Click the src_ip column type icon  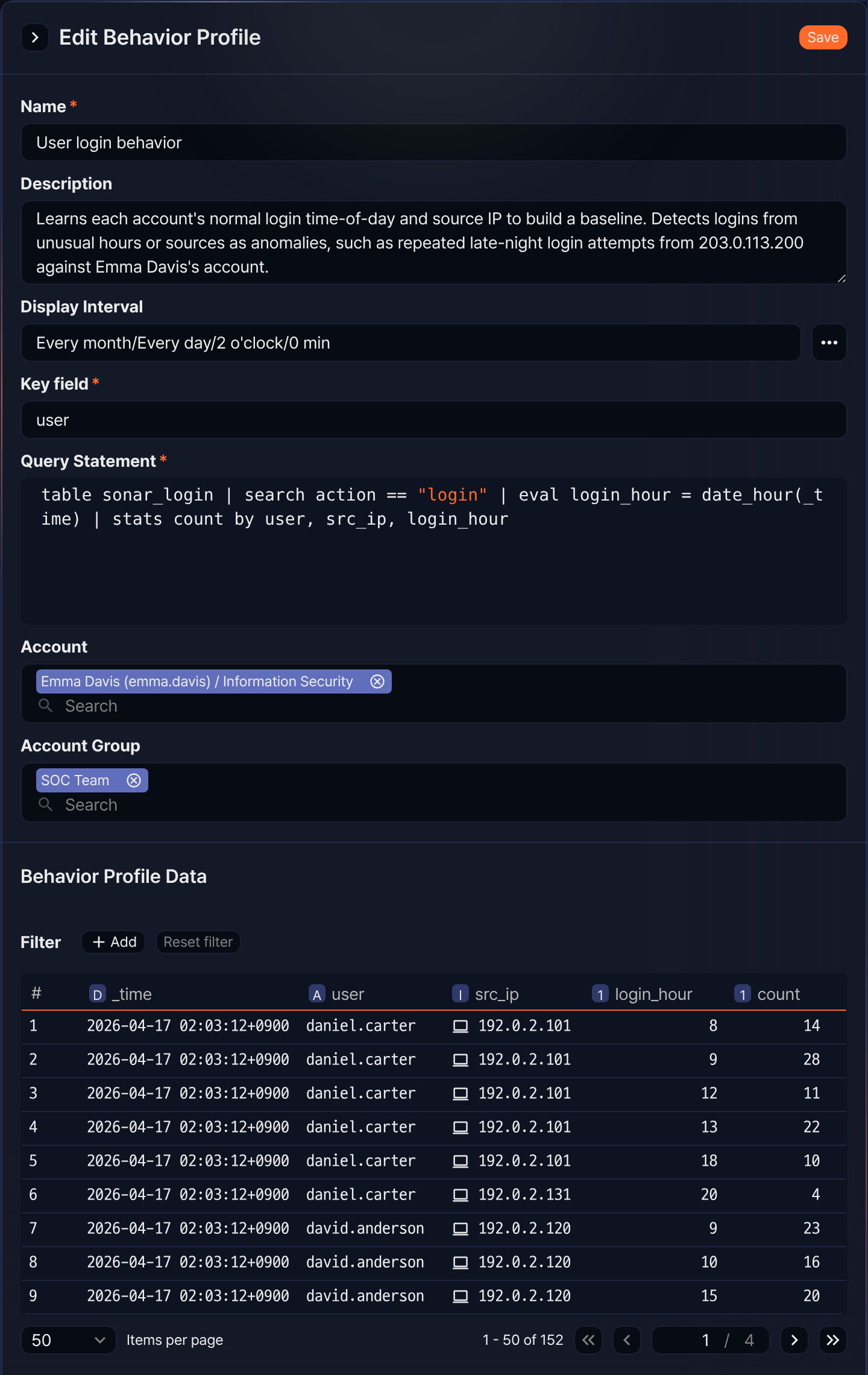click(x=461, y=994)
